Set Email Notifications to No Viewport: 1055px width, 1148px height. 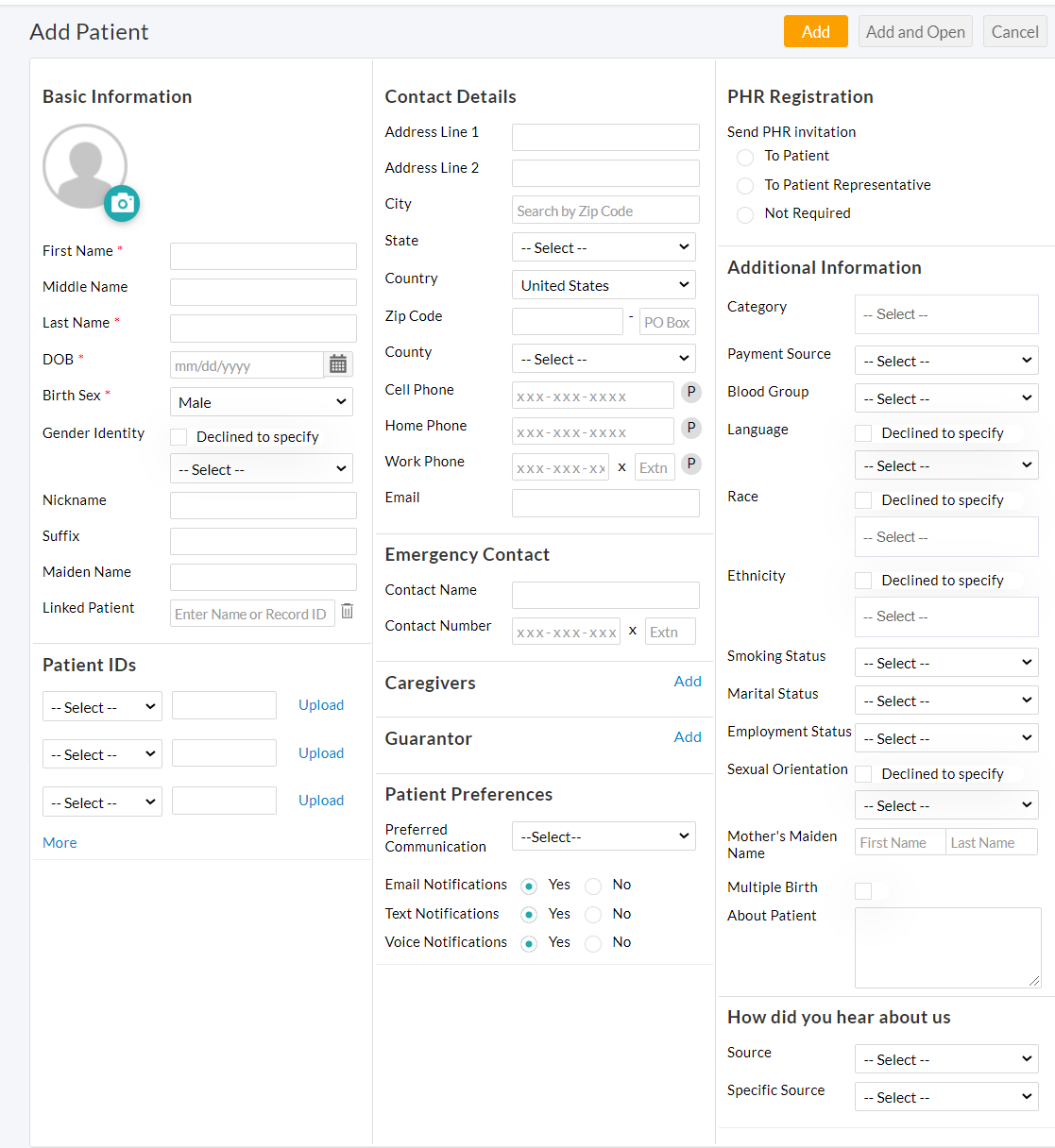coord(593,886)
